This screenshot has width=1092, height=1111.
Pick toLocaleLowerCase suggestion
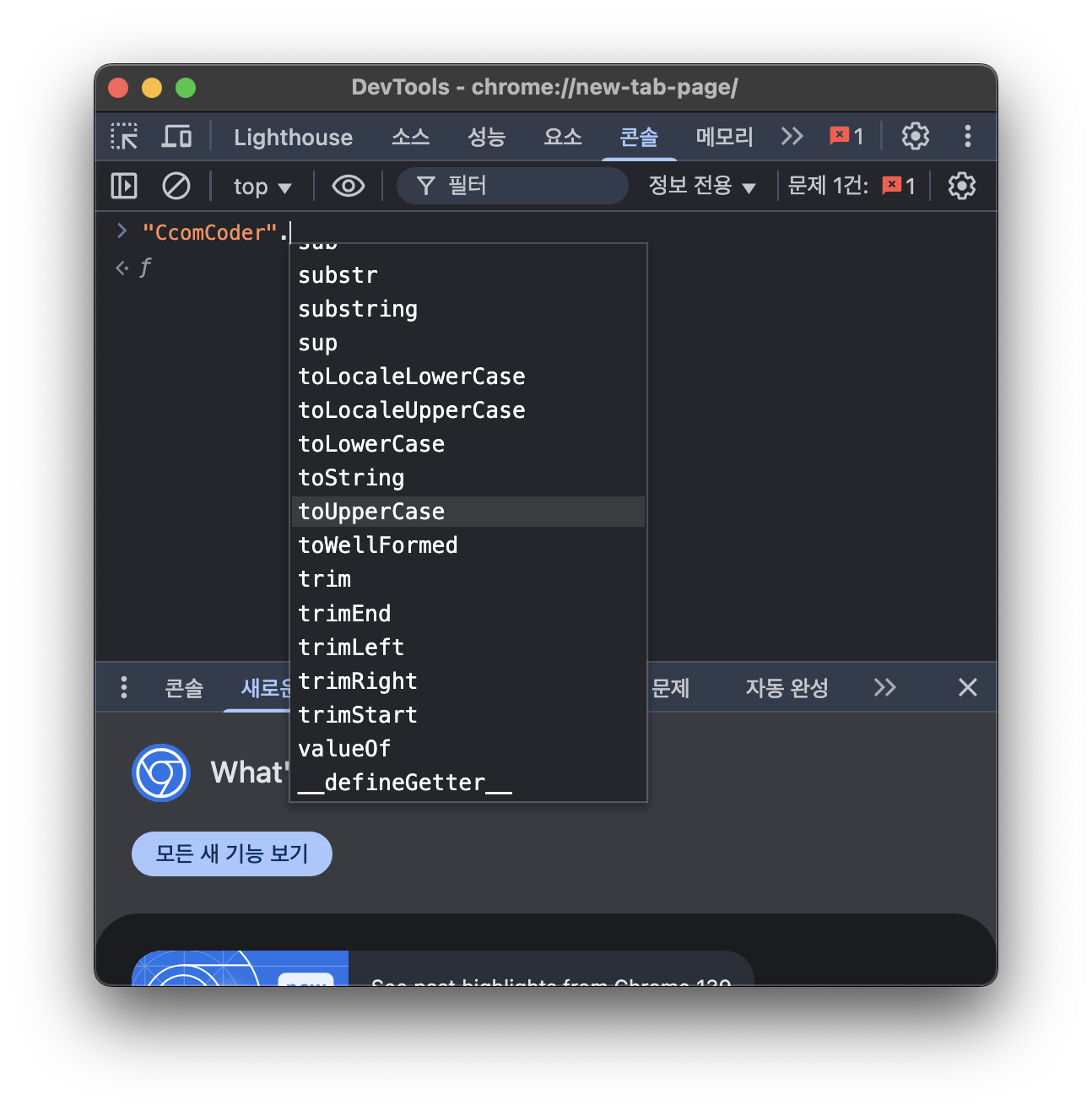coord(468,377)
